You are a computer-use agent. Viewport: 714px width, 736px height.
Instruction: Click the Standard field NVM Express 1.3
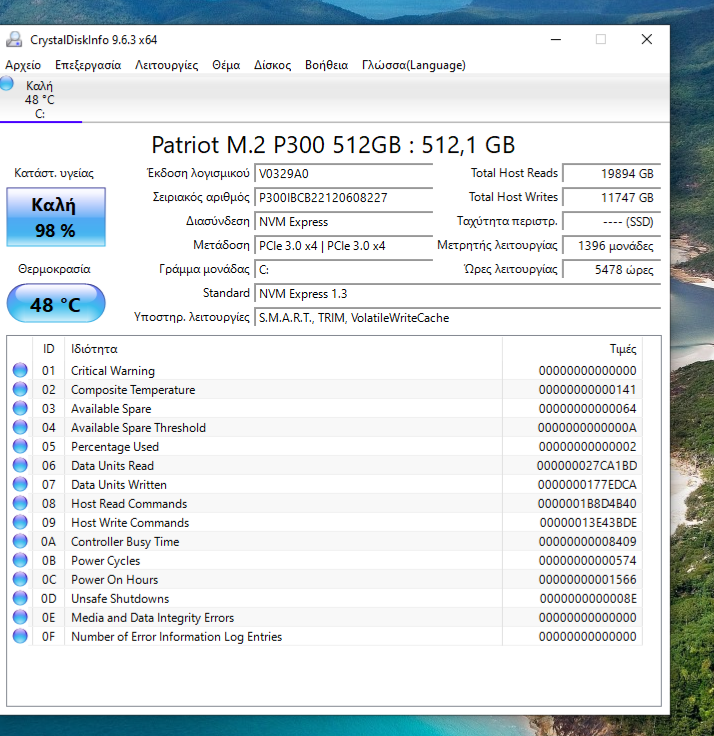(x=457, y=294)
